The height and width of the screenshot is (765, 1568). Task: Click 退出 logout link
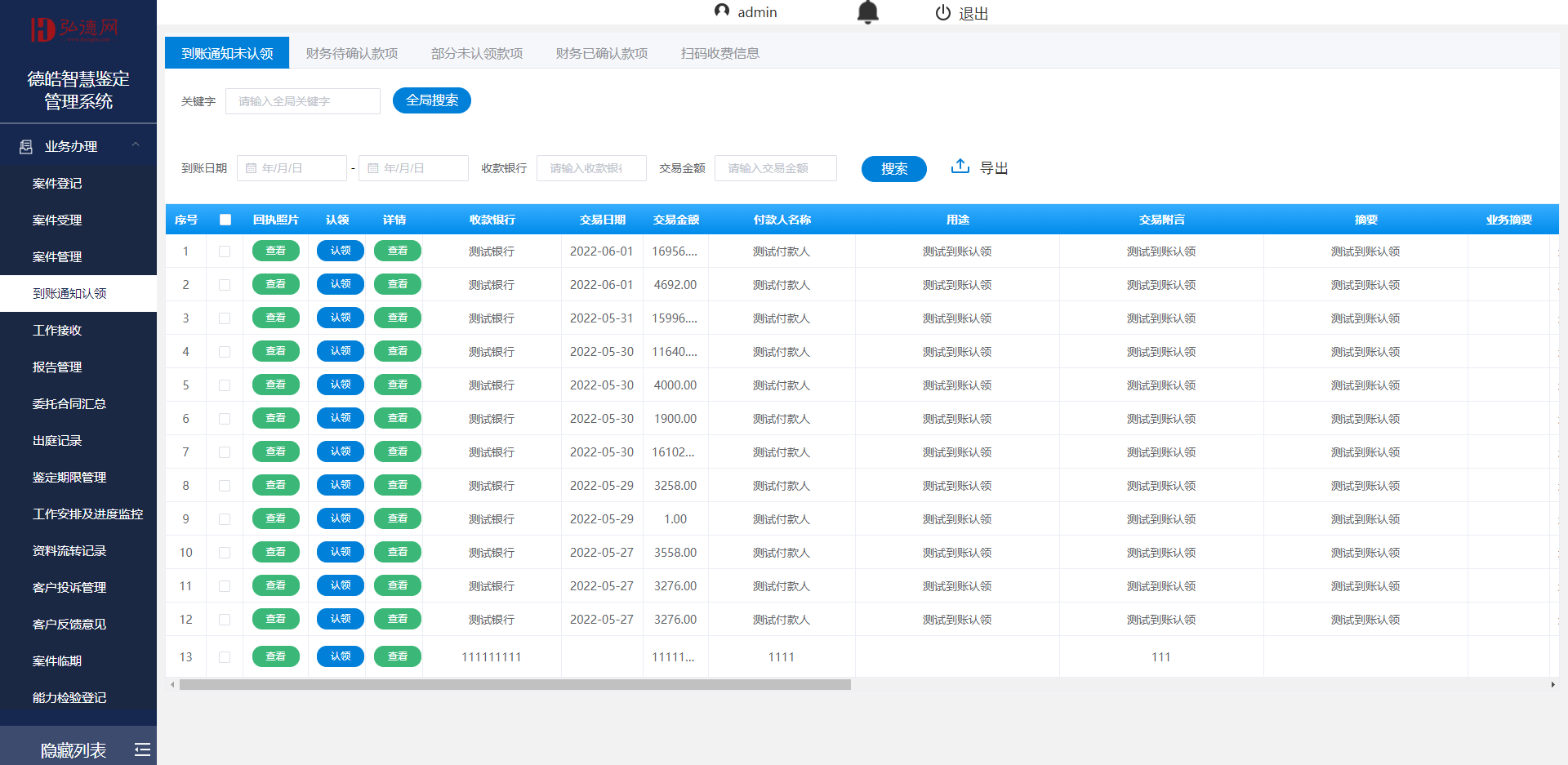[973, 13]
